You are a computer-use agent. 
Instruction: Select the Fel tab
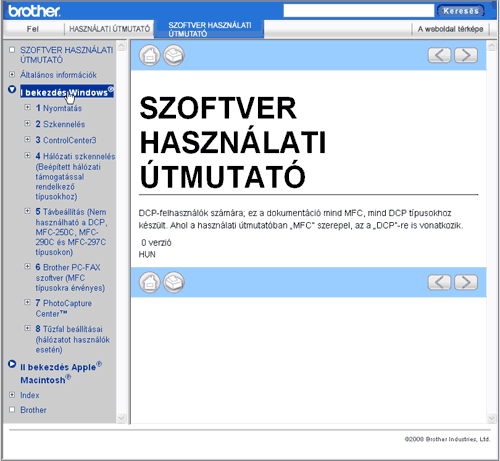(x=33, y=29)
